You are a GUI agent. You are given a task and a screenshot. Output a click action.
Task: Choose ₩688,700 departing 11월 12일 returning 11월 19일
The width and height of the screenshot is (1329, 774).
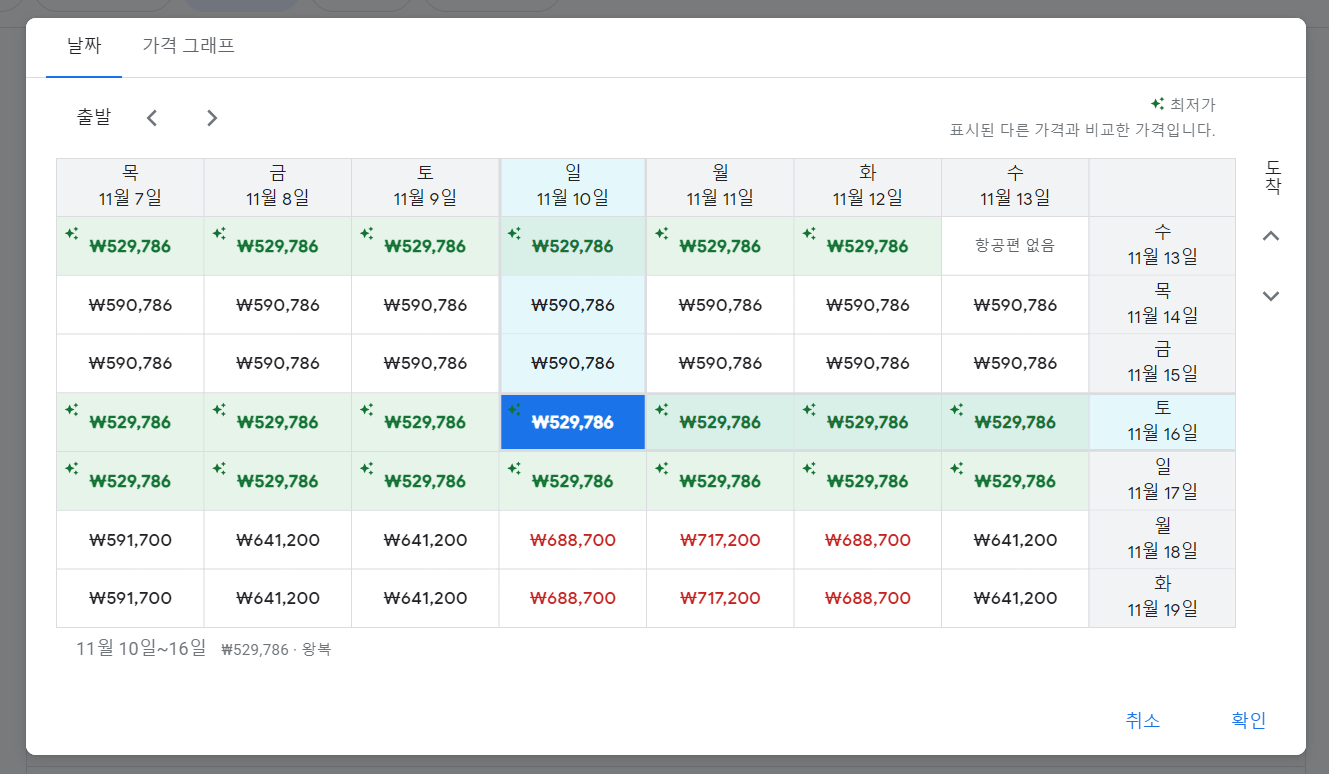[x=868, y=598]
